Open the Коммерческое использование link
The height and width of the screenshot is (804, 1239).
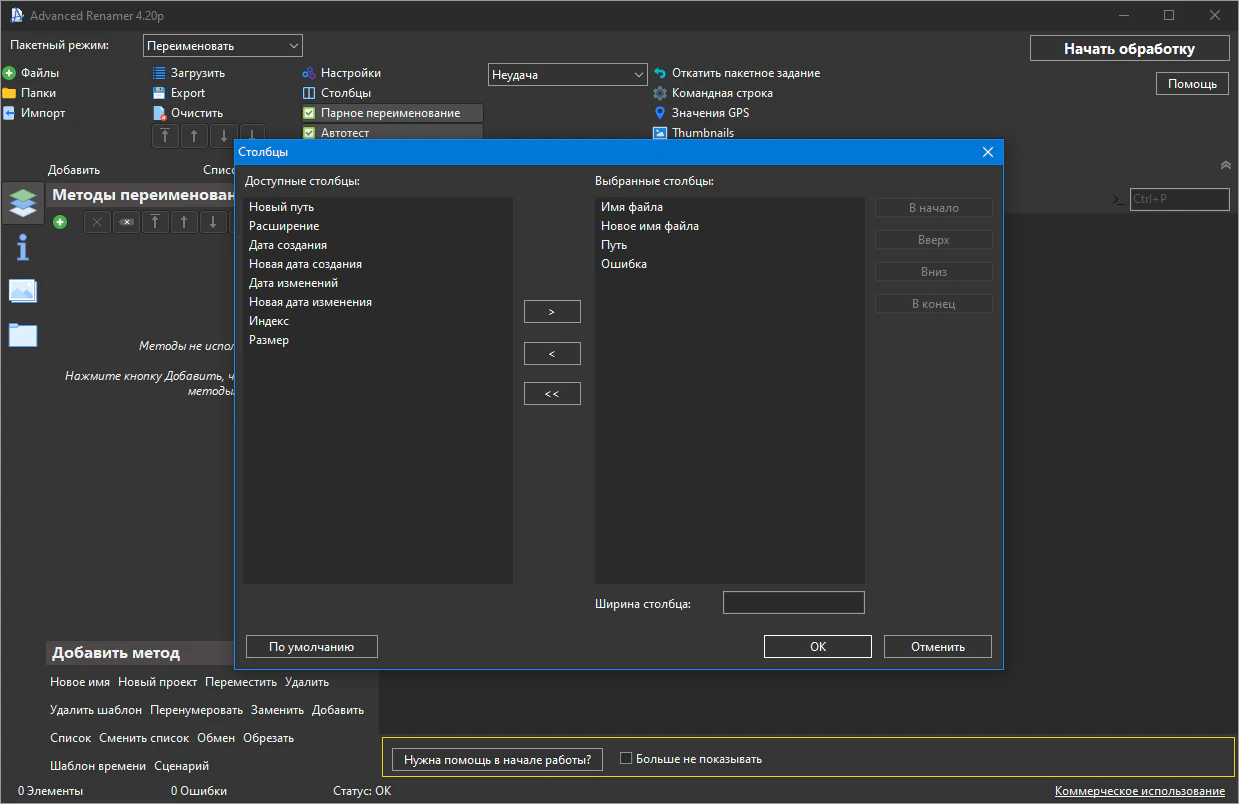point(1139,791)
